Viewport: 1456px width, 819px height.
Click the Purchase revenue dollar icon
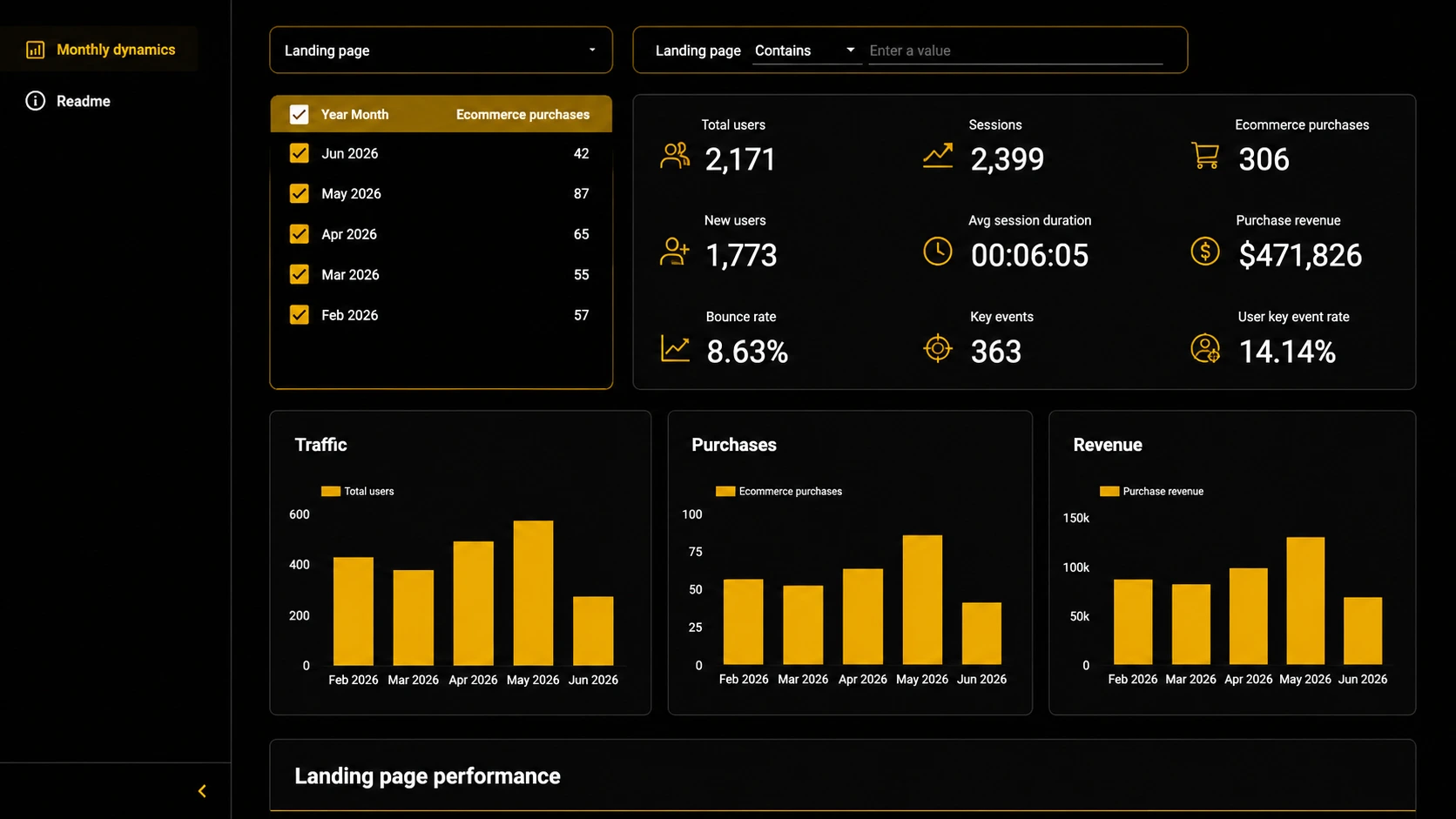1205,252
